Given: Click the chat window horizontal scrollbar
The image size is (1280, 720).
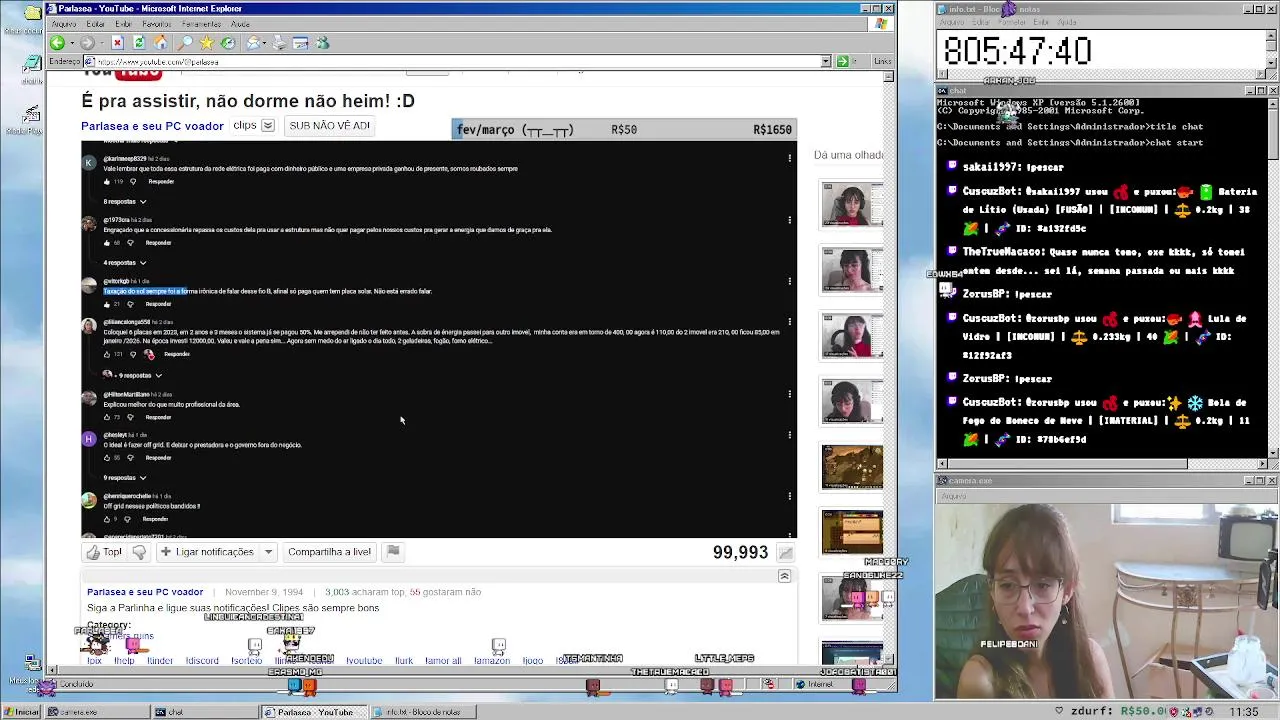Looking at the screenshot, I should point(1100,464).
